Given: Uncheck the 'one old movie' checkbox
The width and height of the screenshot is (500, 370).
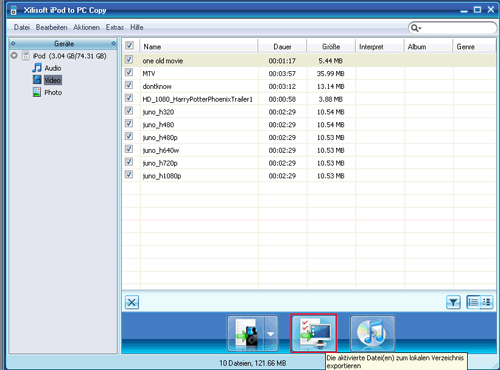Looking at the screenshot, I should pyautogui.click(x=129, y=60).
